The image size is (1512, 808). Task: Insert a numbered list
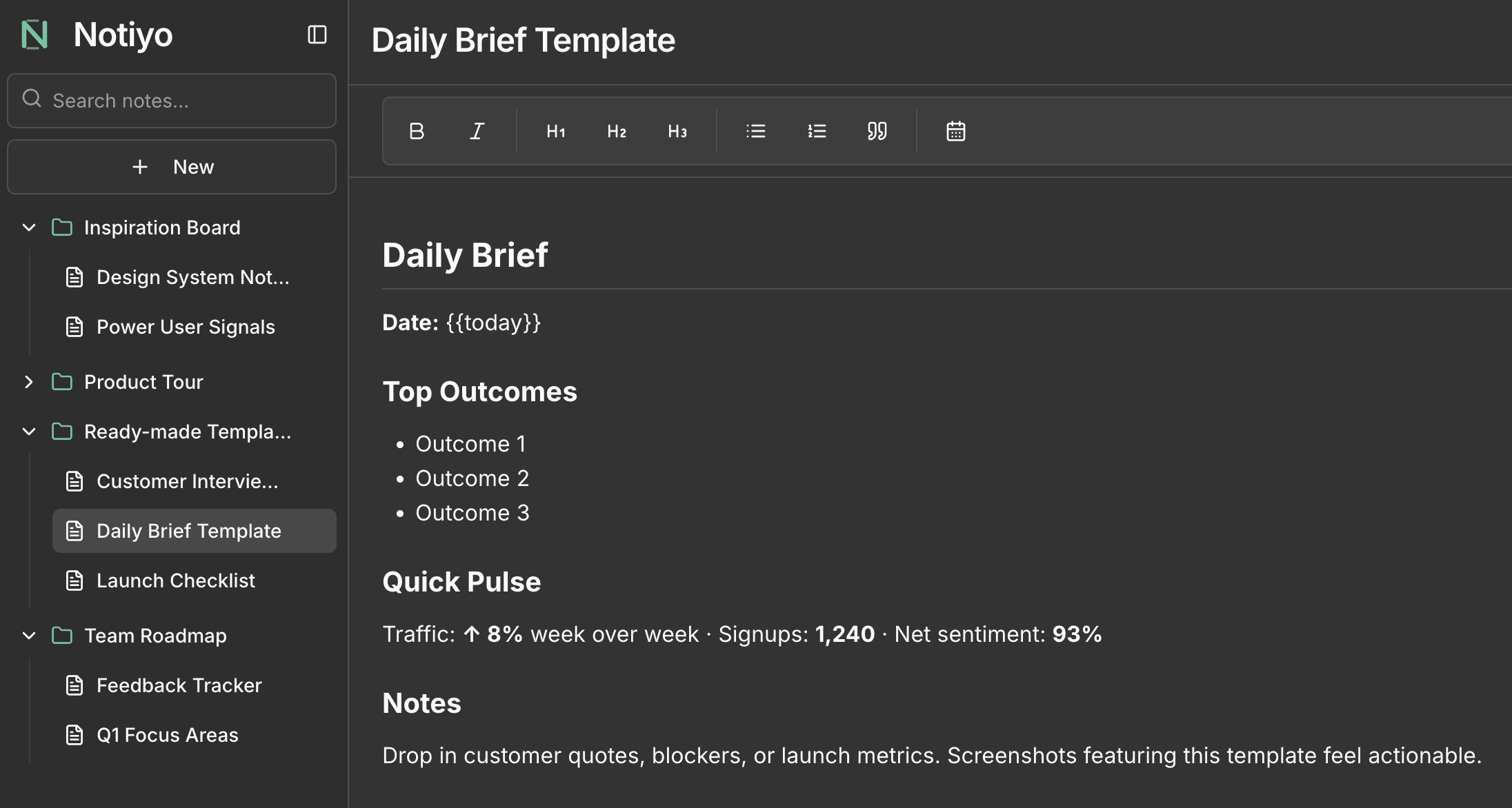click(817, 131)
